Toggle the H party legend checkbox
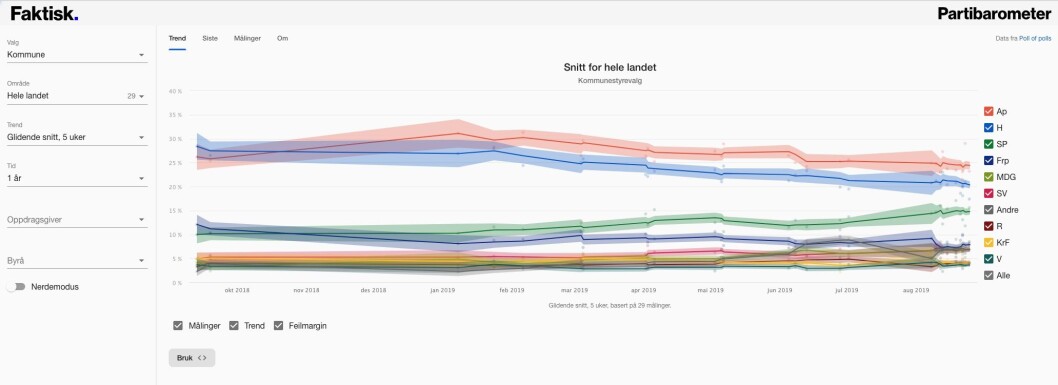The height and width of the screenshot is (385, 1058). tap(989, 127)
